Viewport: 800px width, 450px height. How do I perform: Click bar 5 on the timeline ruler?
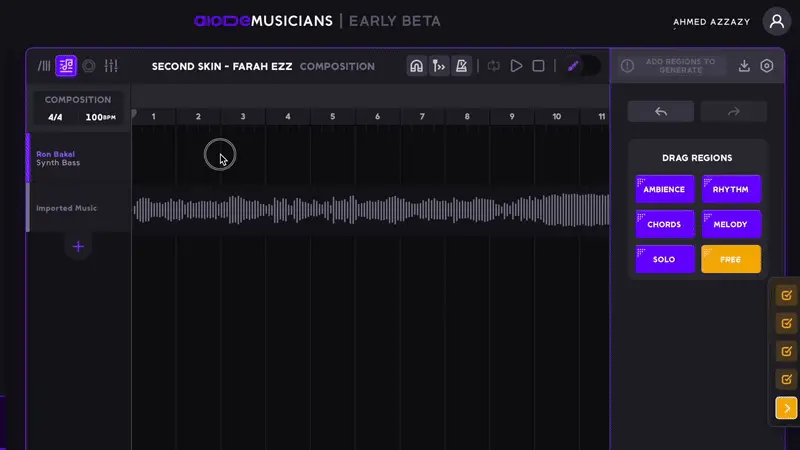[333, 117]
